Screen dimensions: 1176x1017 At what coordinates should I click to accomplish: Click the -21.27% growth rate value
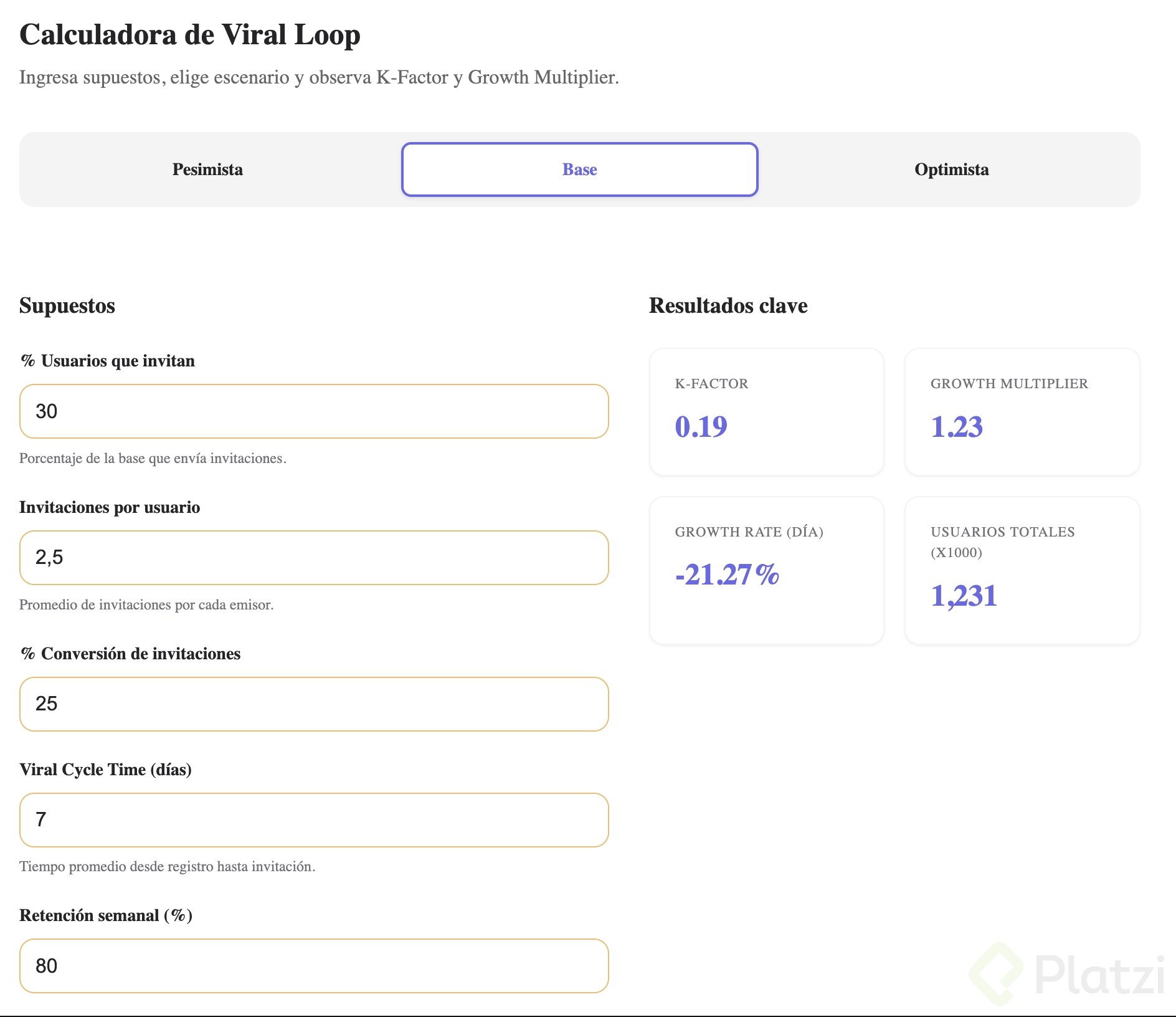(727, 575)
